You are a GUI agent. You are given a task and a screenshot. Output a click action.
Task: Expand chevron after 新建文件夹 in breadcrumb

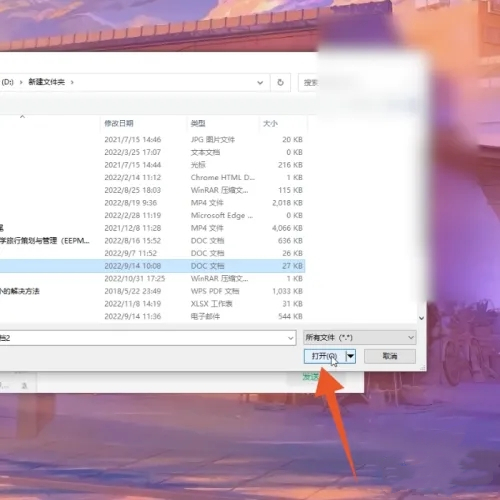tap(72, 82)
